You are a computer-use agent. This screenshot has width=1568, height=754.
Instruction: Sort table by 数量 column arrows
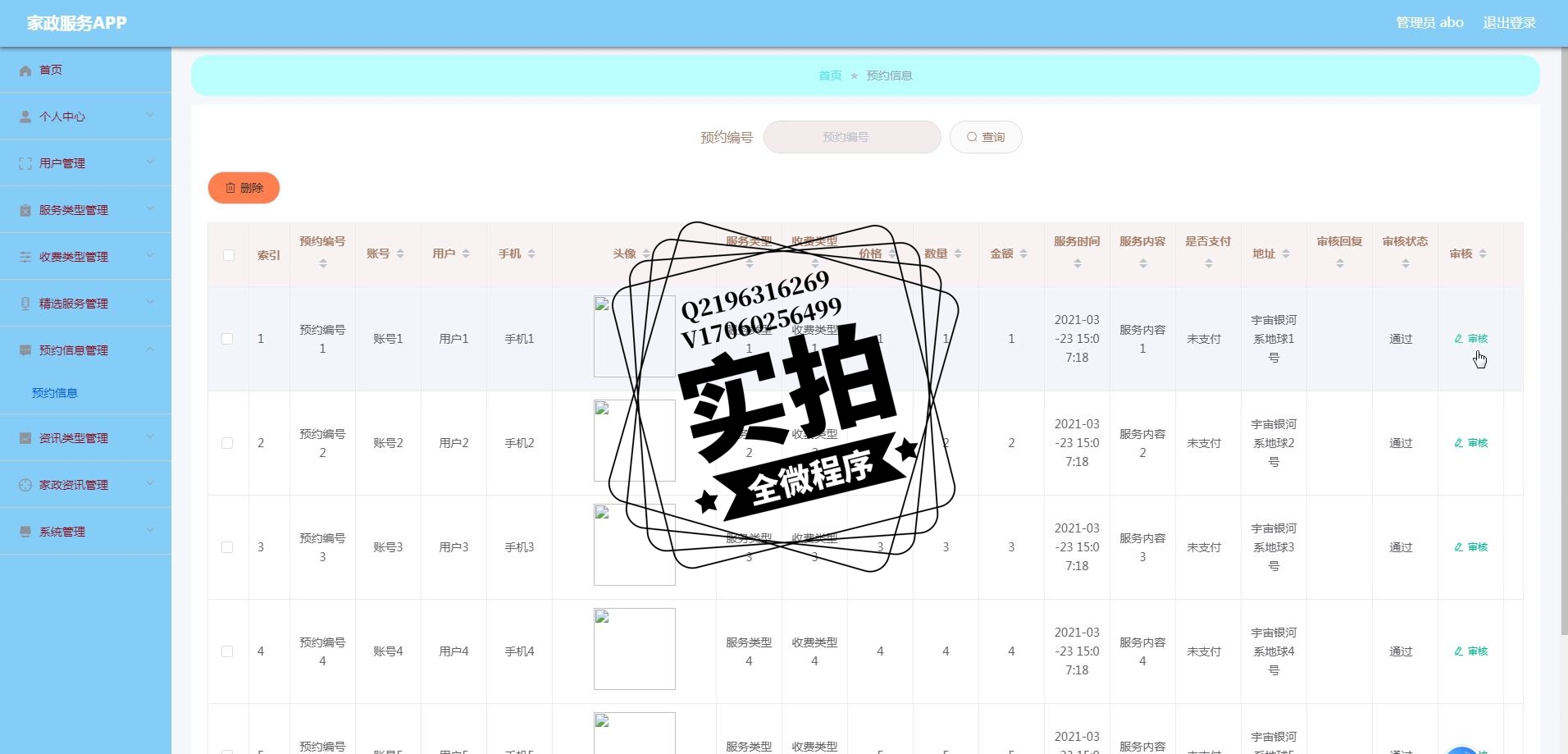click(x=958, y=254)
